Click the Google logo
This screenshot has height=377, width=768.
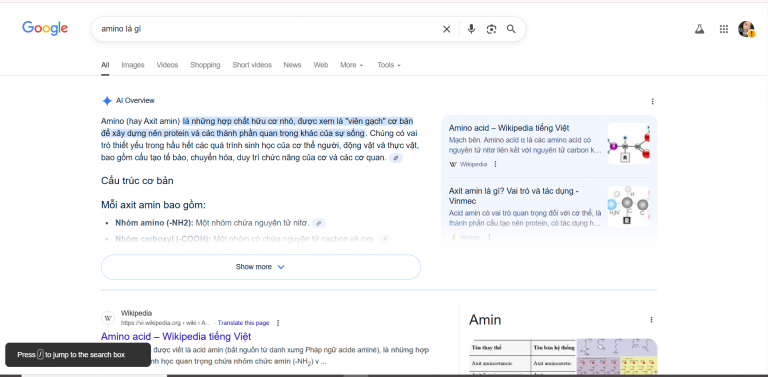click(45, 28)
